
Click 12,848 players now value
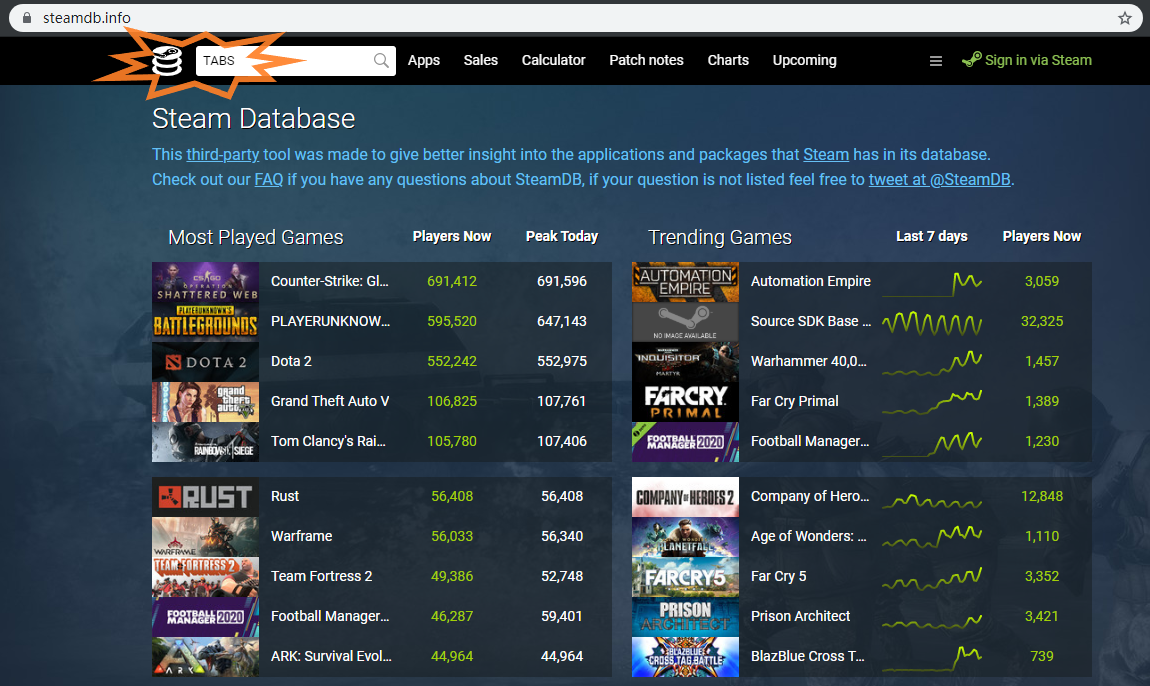click(x=1041, y=496)
